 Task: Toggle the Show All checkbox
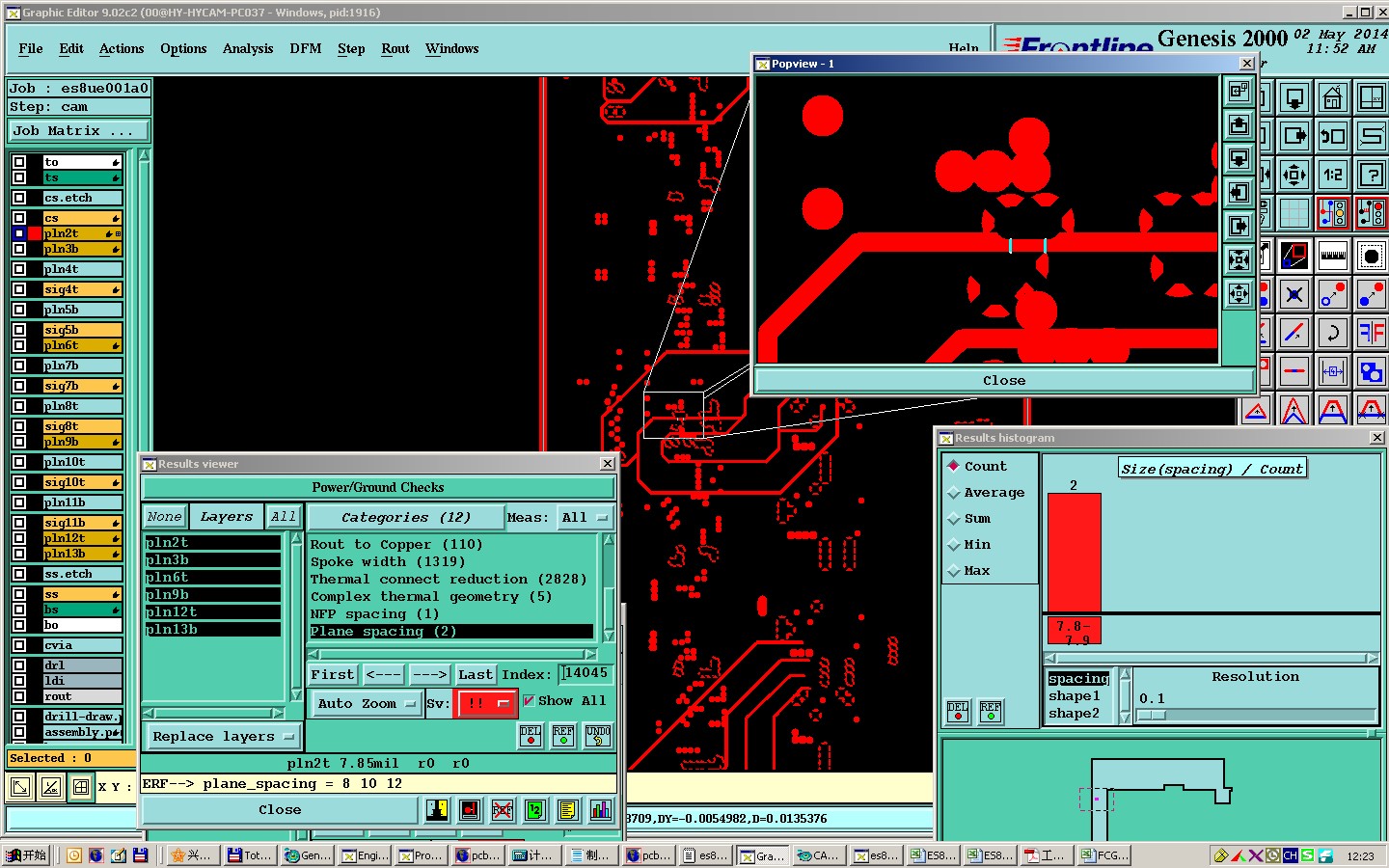[x=529, y=701]
